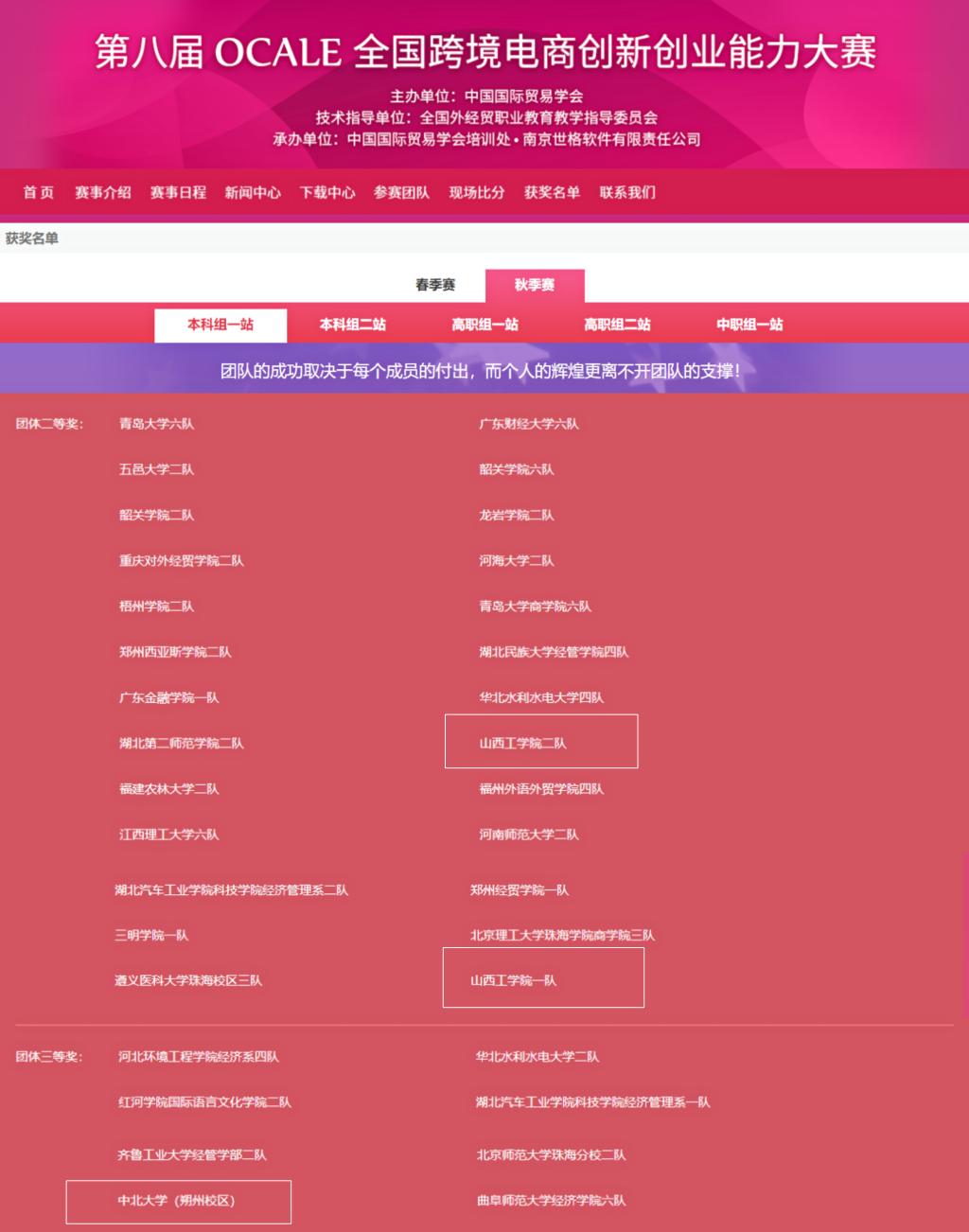Open the 首页 navigation item
969x1232 pixels.
(x=39, y=192)
